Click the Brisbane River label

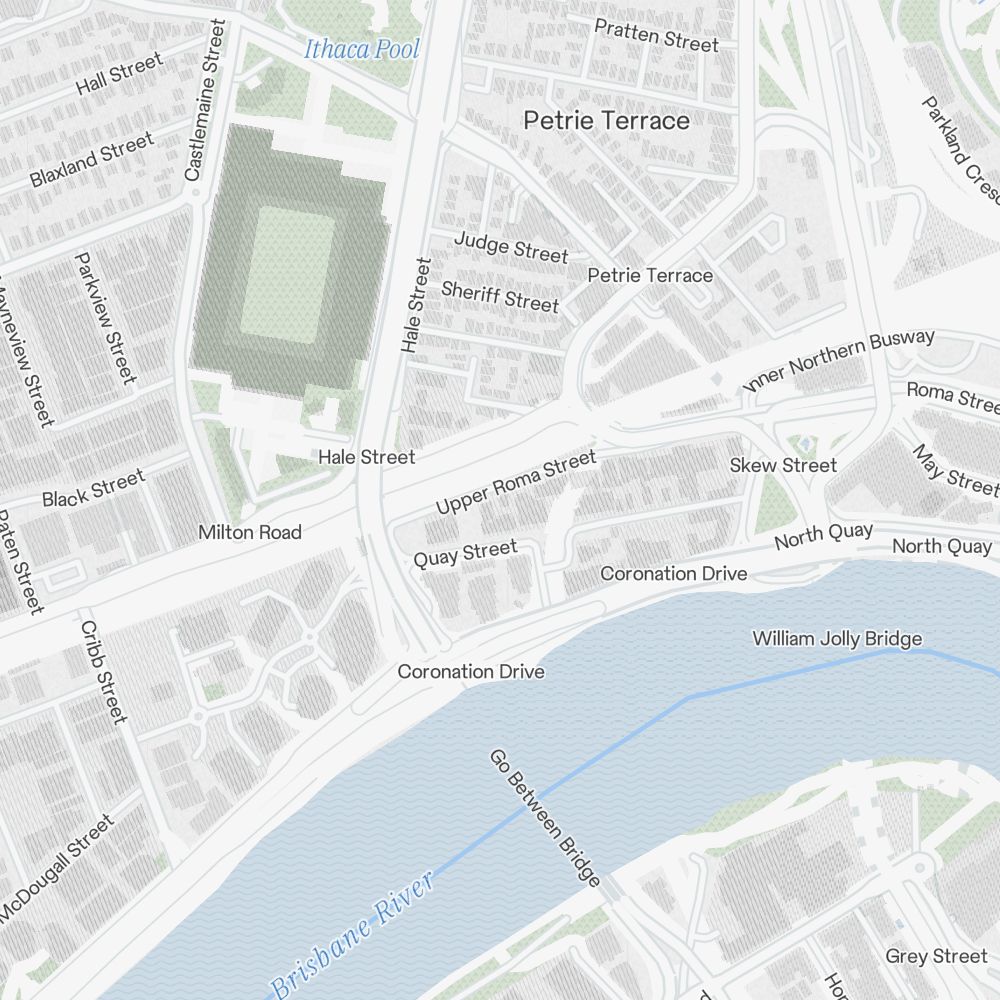(352, 934)
